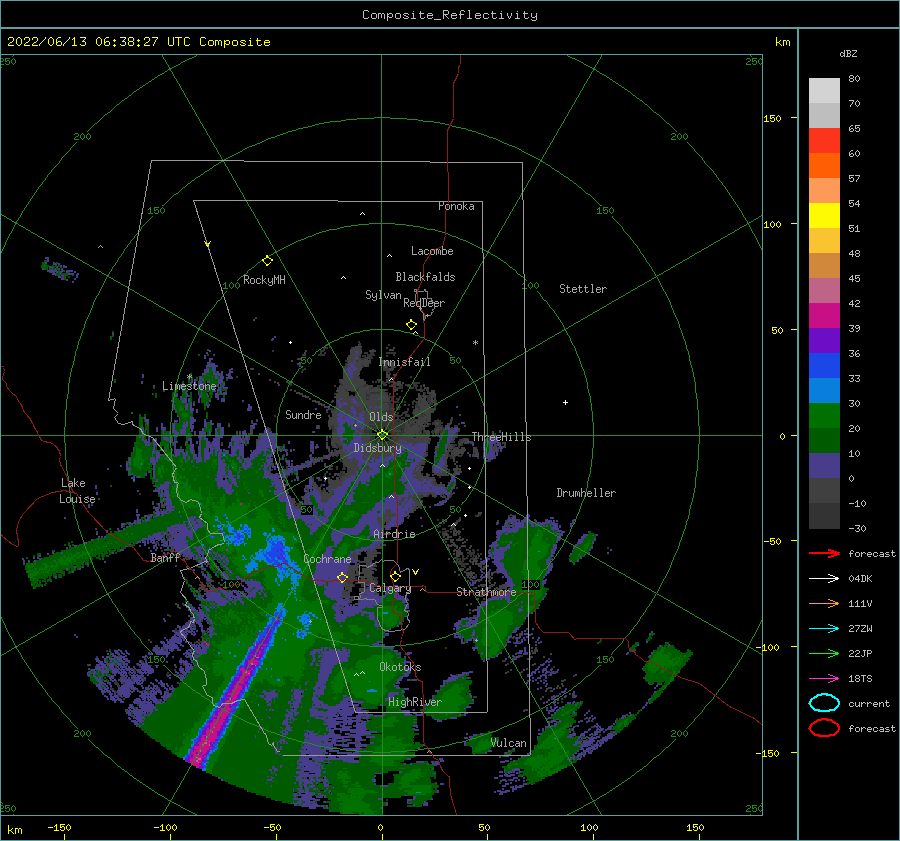Click the Cochrane label
The image size is (900, 841).
[327, 559]
